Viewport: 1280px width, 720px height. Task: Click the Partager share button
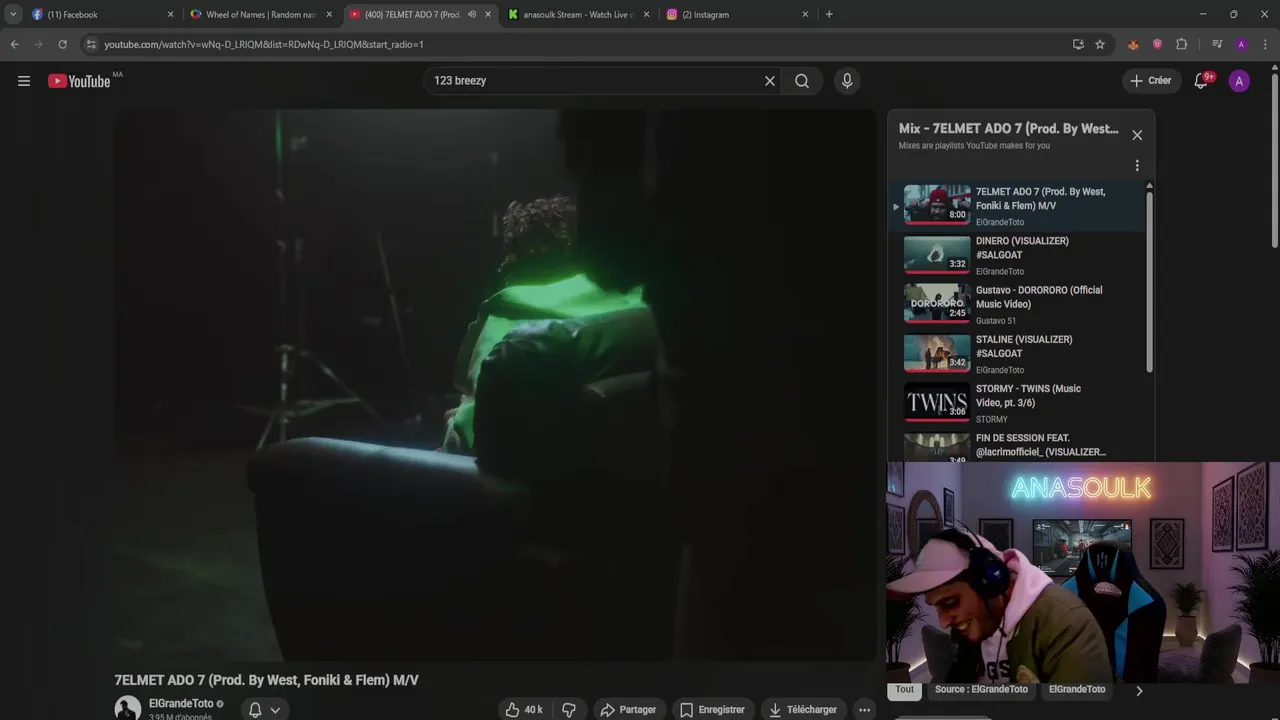click(628, 709)
